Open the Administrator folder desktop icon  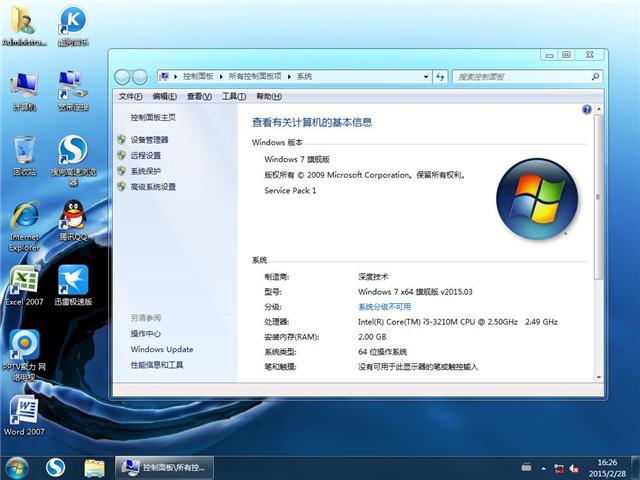click(x=24, y=26)
